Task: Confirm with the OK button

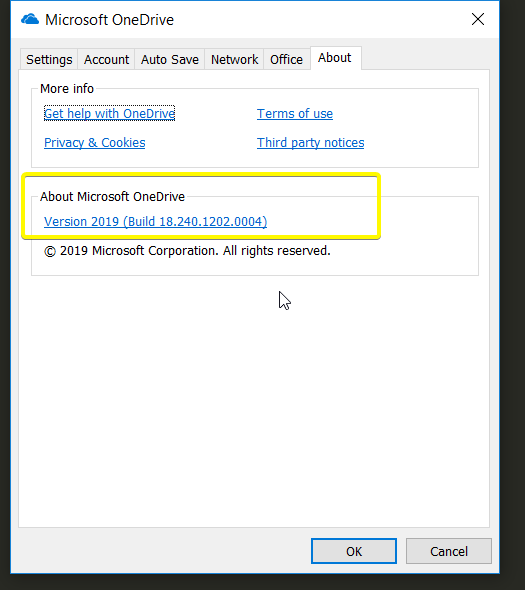Action: click(354, 551)
